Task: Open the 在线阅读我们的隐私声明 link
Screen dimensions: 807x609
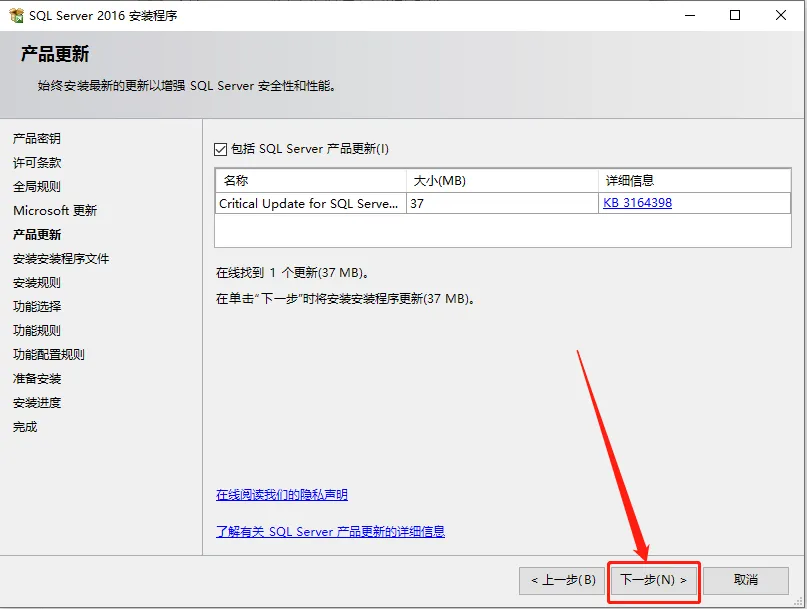Action: pyautogui.click(x=282, y=495)
